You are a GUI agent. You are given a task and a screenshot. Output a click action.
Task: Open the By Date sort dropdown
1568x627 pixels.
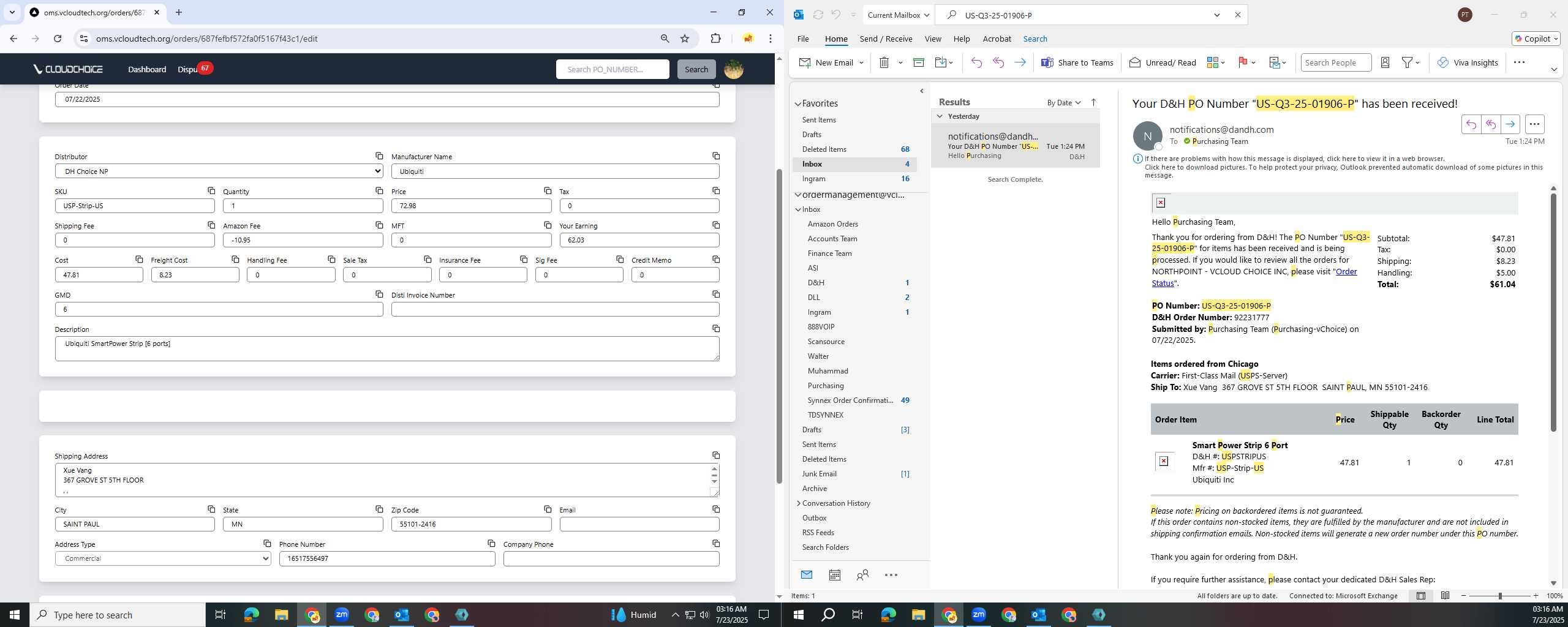[x=1064, y=102]
